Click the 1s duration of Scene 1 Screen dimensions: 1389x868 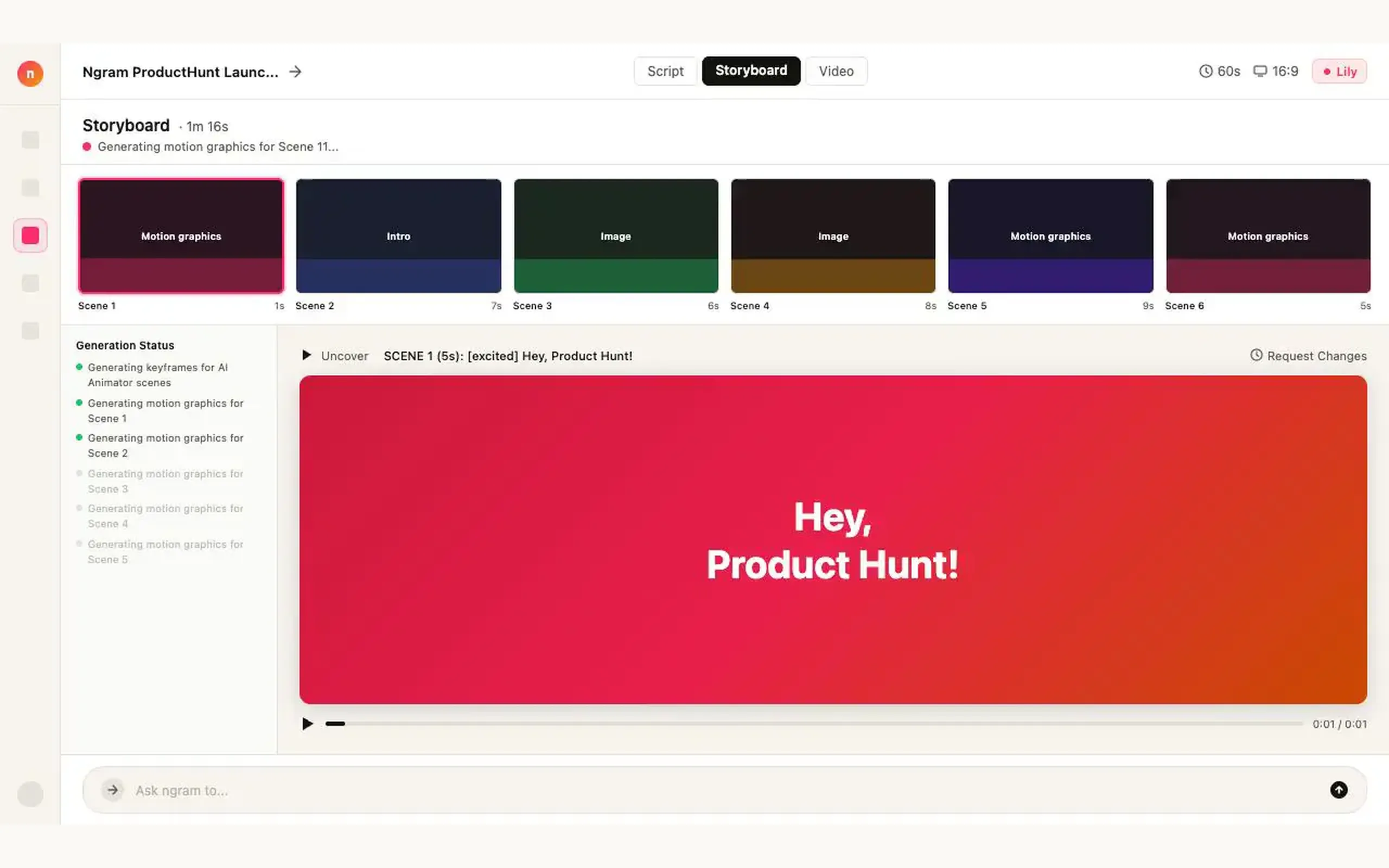(279, 306)
